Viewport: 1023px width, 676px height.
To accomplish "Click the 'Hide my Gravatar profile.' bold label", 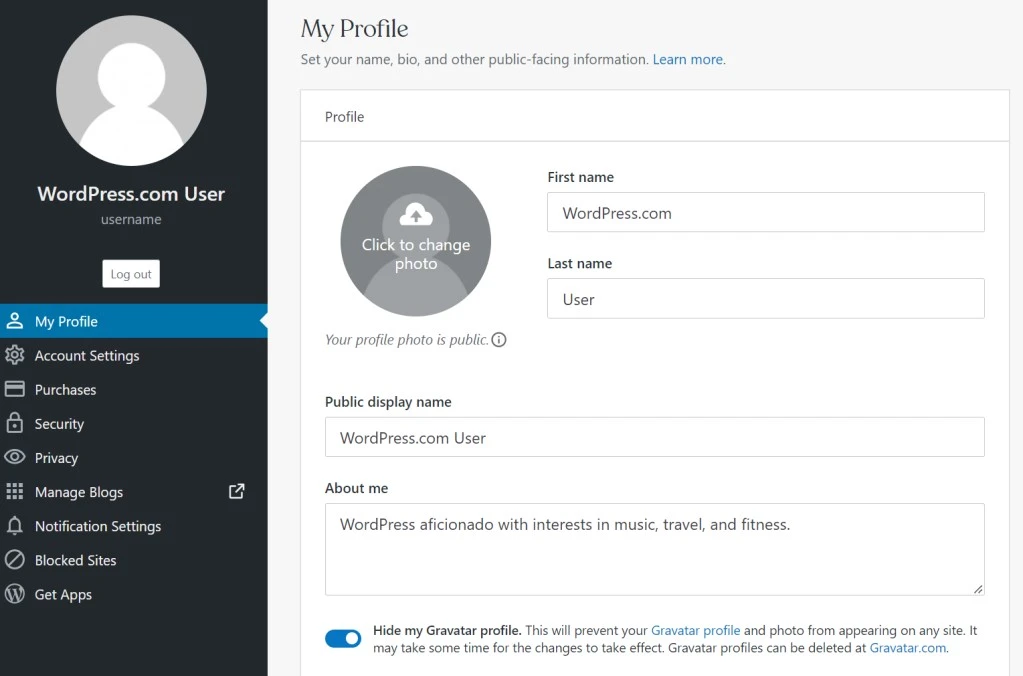I will (x=447, y=630).
